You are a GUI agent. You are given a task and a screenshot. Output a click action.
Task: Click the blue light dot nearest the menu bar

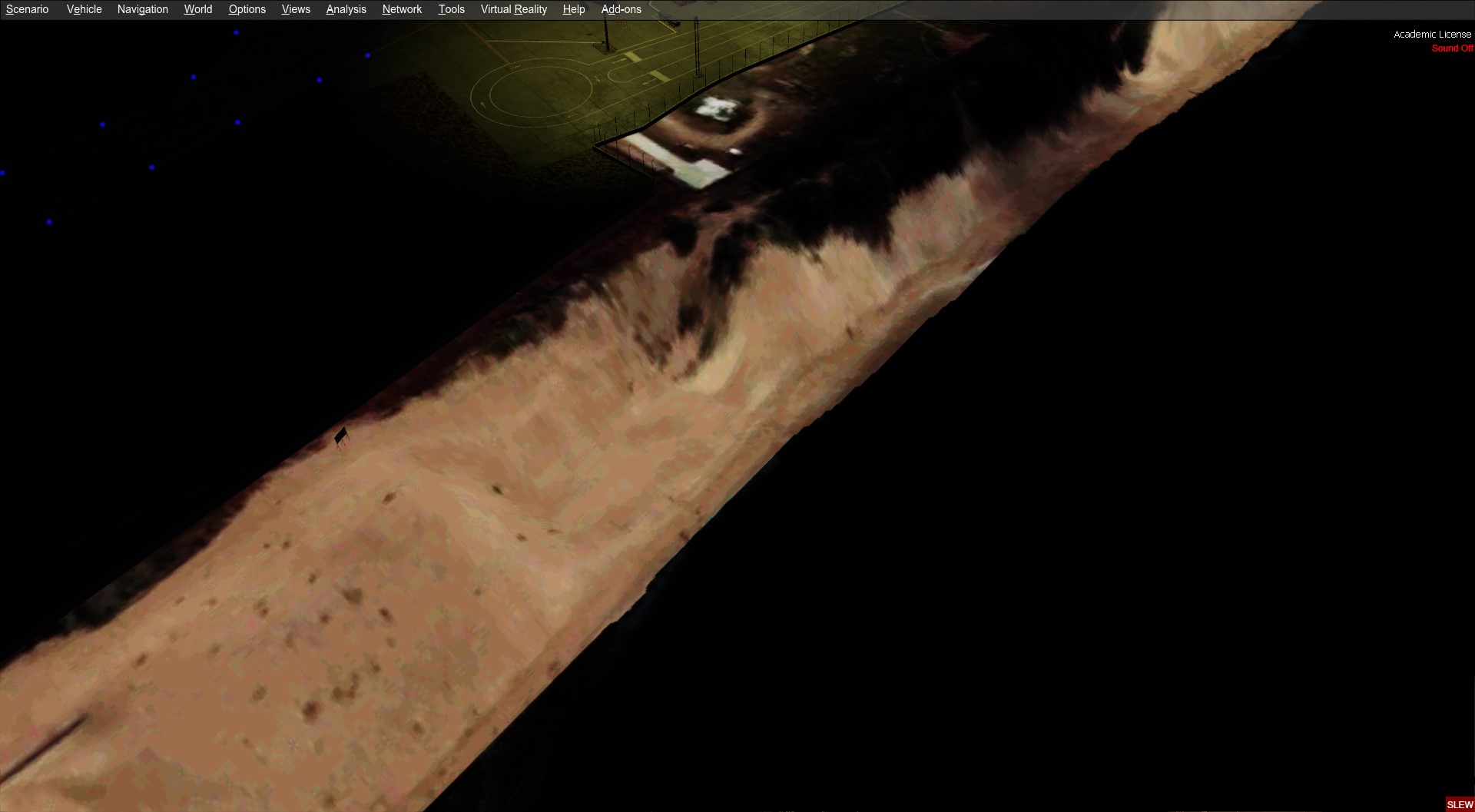click(236, 33)
